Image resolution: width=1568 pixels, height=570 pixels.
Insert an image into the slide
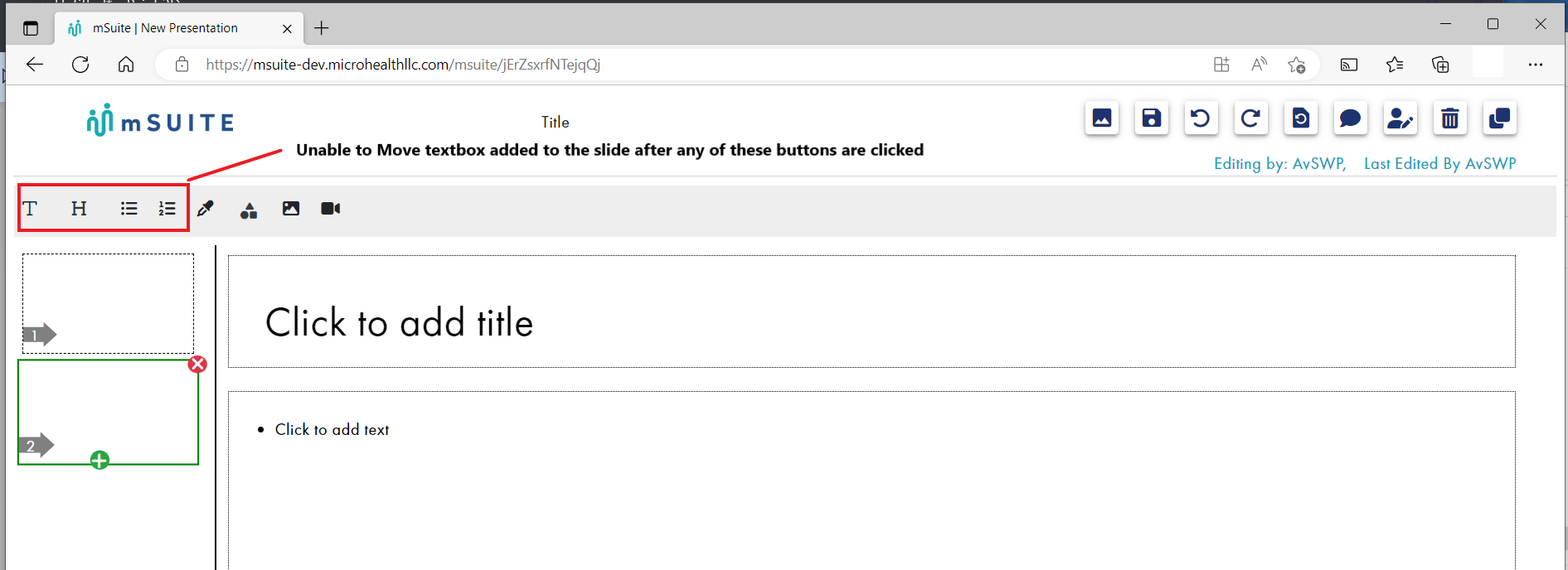[x=290, y=209]
